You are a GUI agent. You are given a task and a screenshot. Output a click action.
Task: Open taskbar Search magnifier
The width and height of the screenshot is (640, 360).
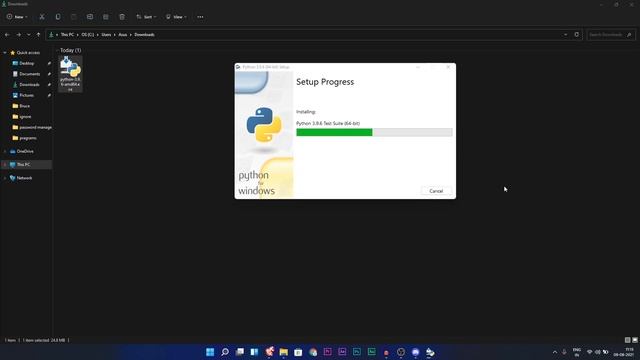coord(225,352)
